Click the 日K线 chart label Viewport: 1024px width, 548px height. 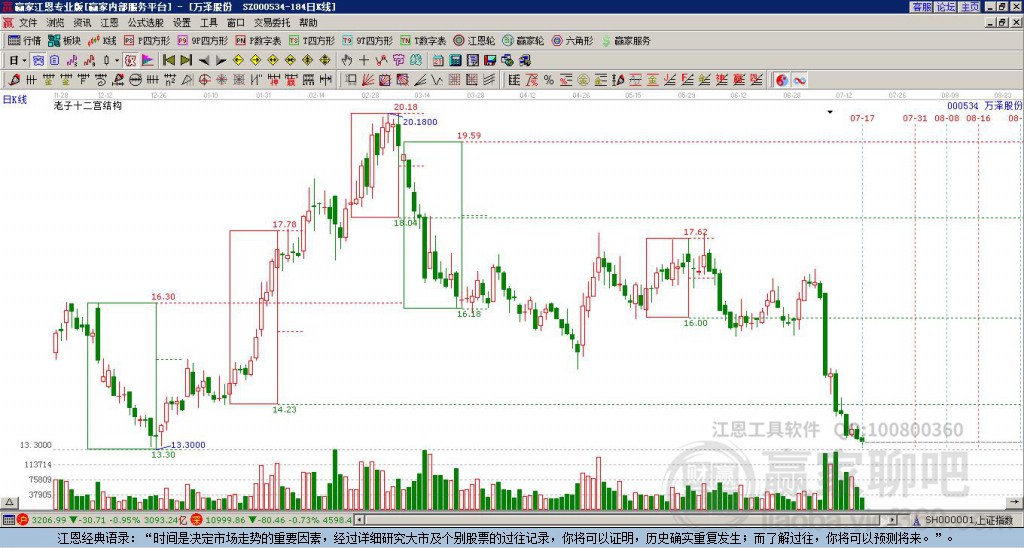tap(14, 99)
